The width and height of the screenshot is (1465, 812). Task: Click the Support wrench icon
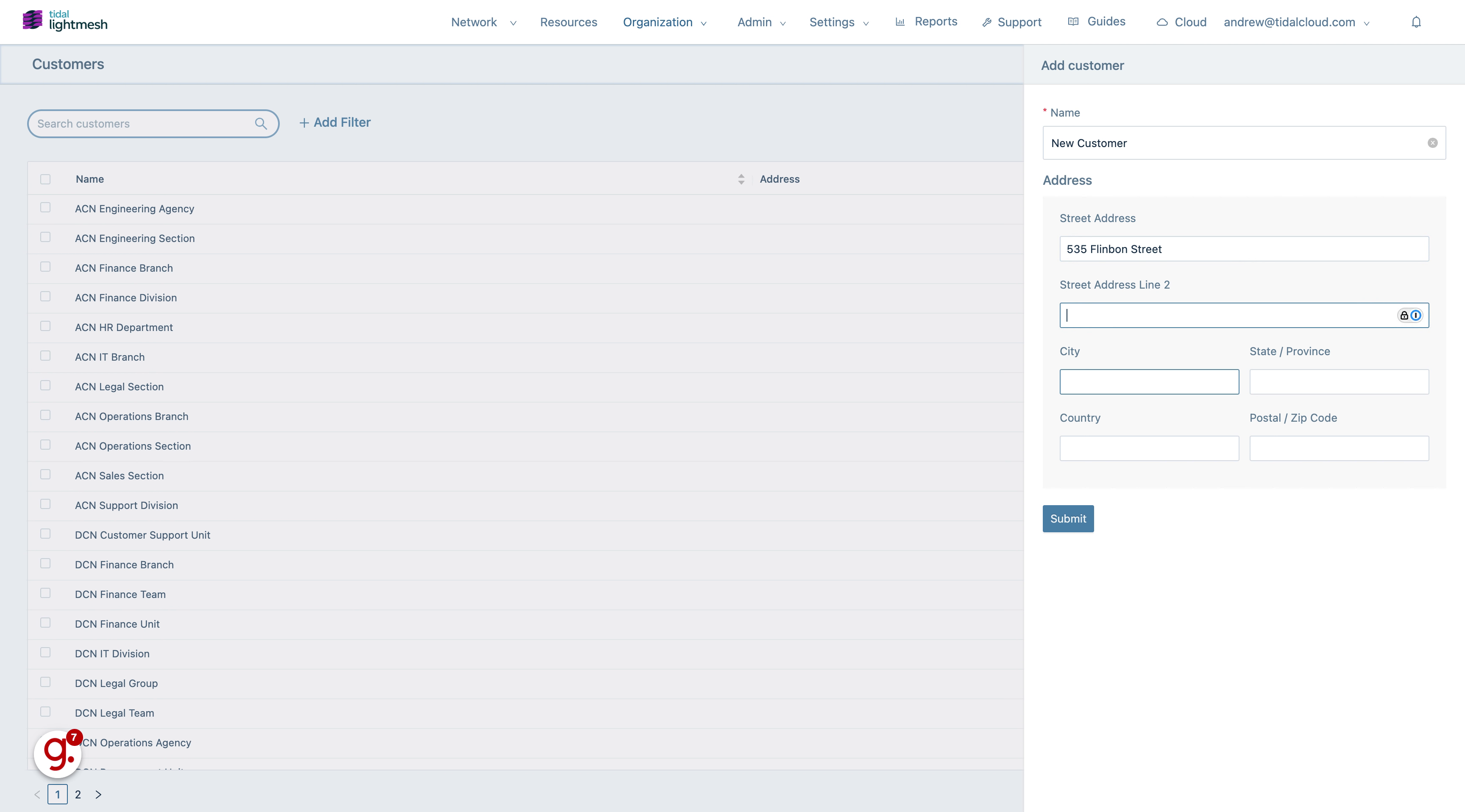pyautogui.click(x=987, y=22)
